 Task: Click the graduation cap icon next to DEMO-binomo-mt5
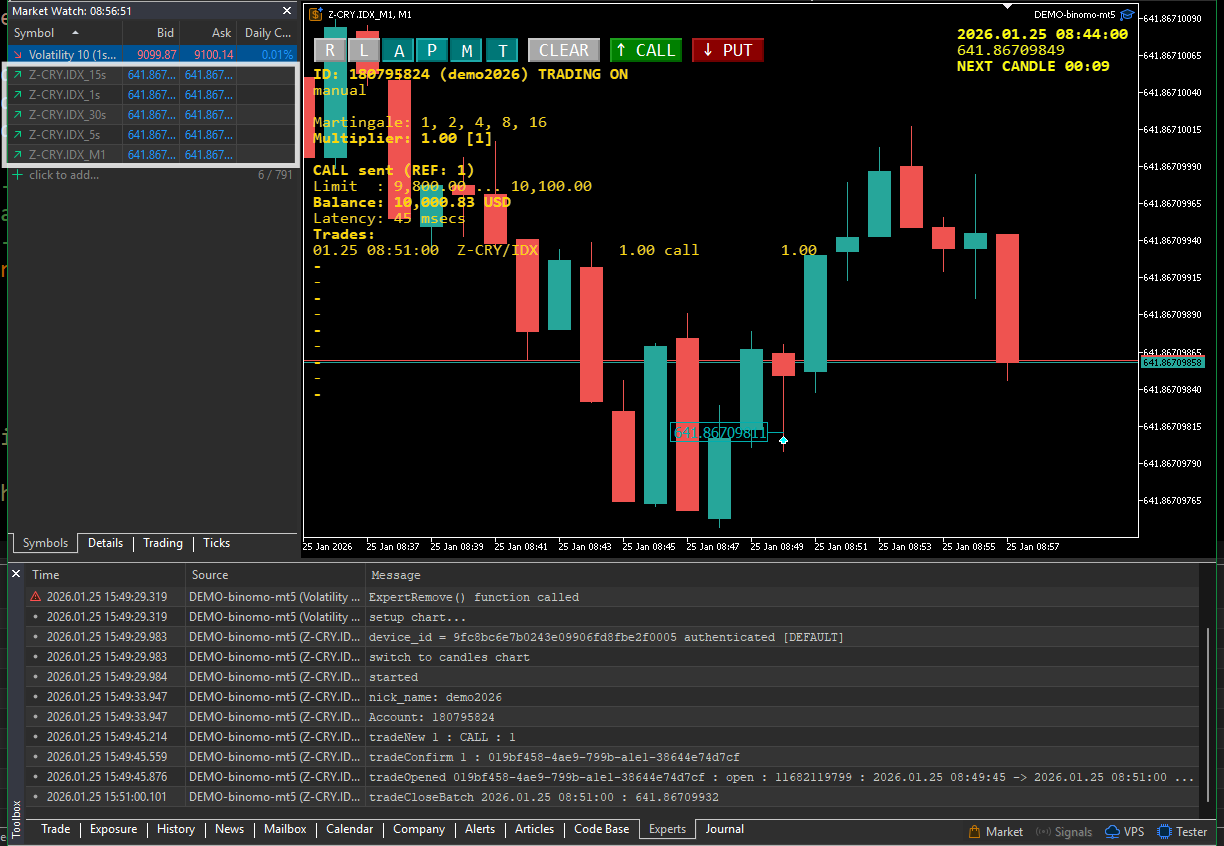click(x=1128, y=15)
